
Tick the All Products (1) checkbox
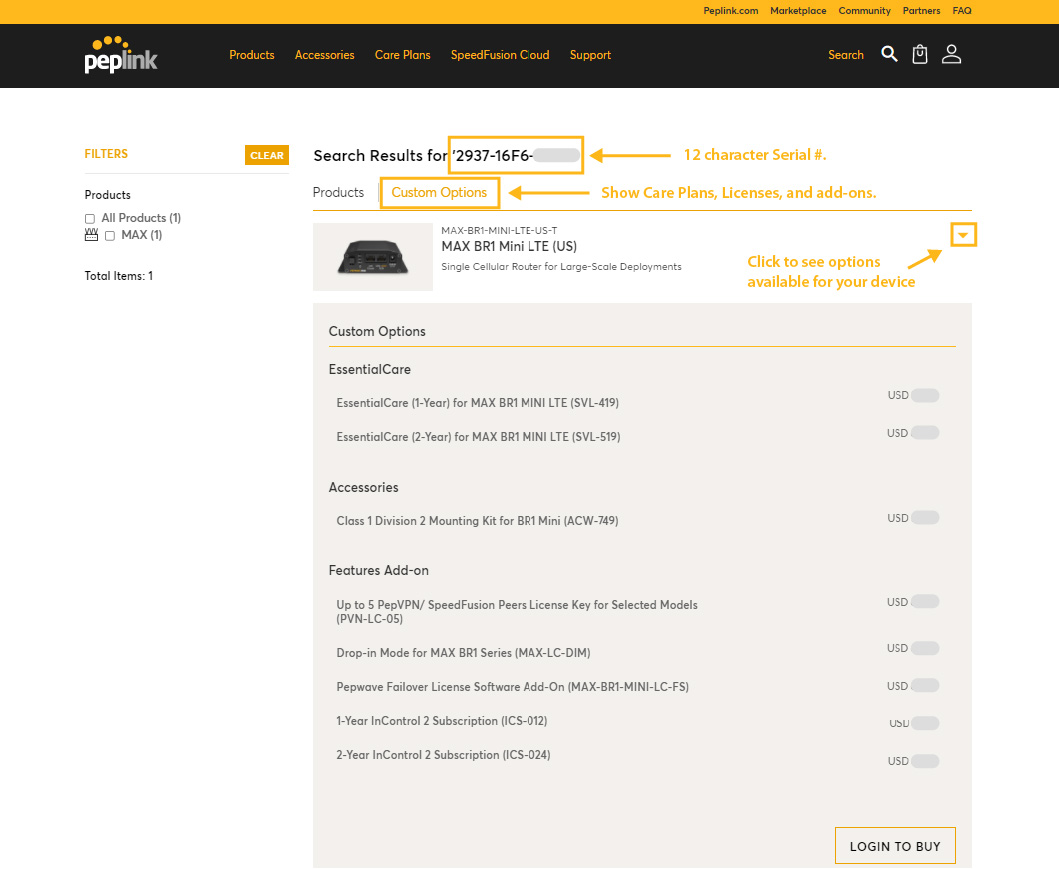(x=90, y=219)
